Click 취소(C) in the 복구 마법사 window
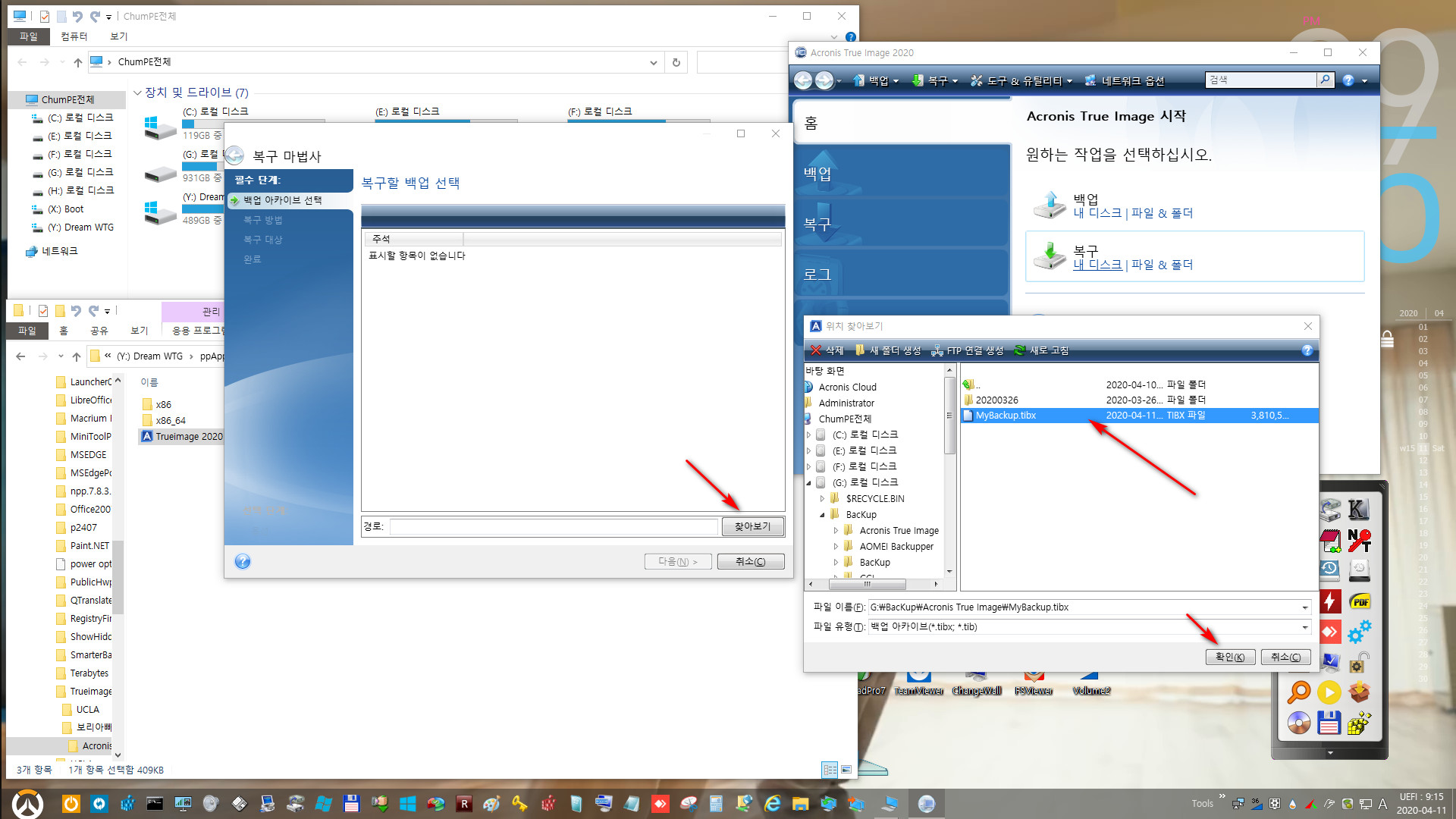1456x819 pixels. pyautogui.click(x=750, y=561)
